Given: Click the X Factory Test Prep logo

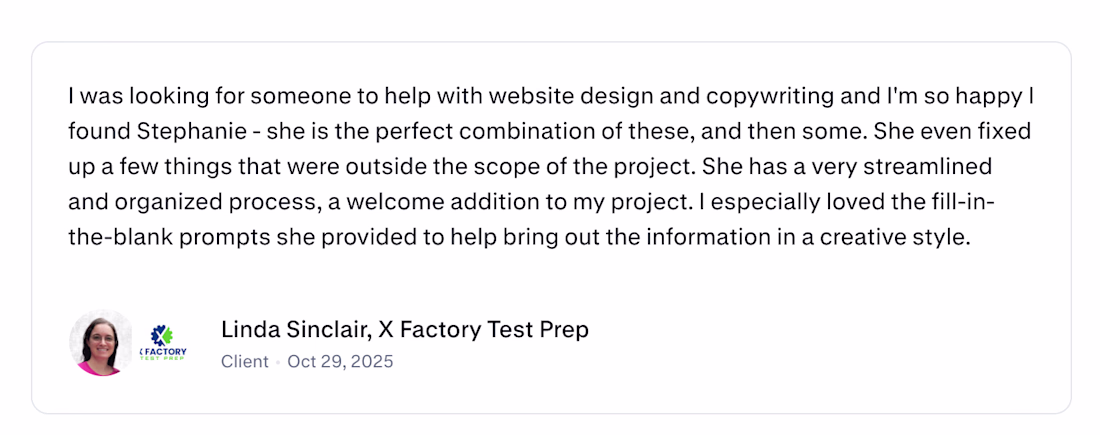Looking at the screenshot, I should (x=163, y=343).
